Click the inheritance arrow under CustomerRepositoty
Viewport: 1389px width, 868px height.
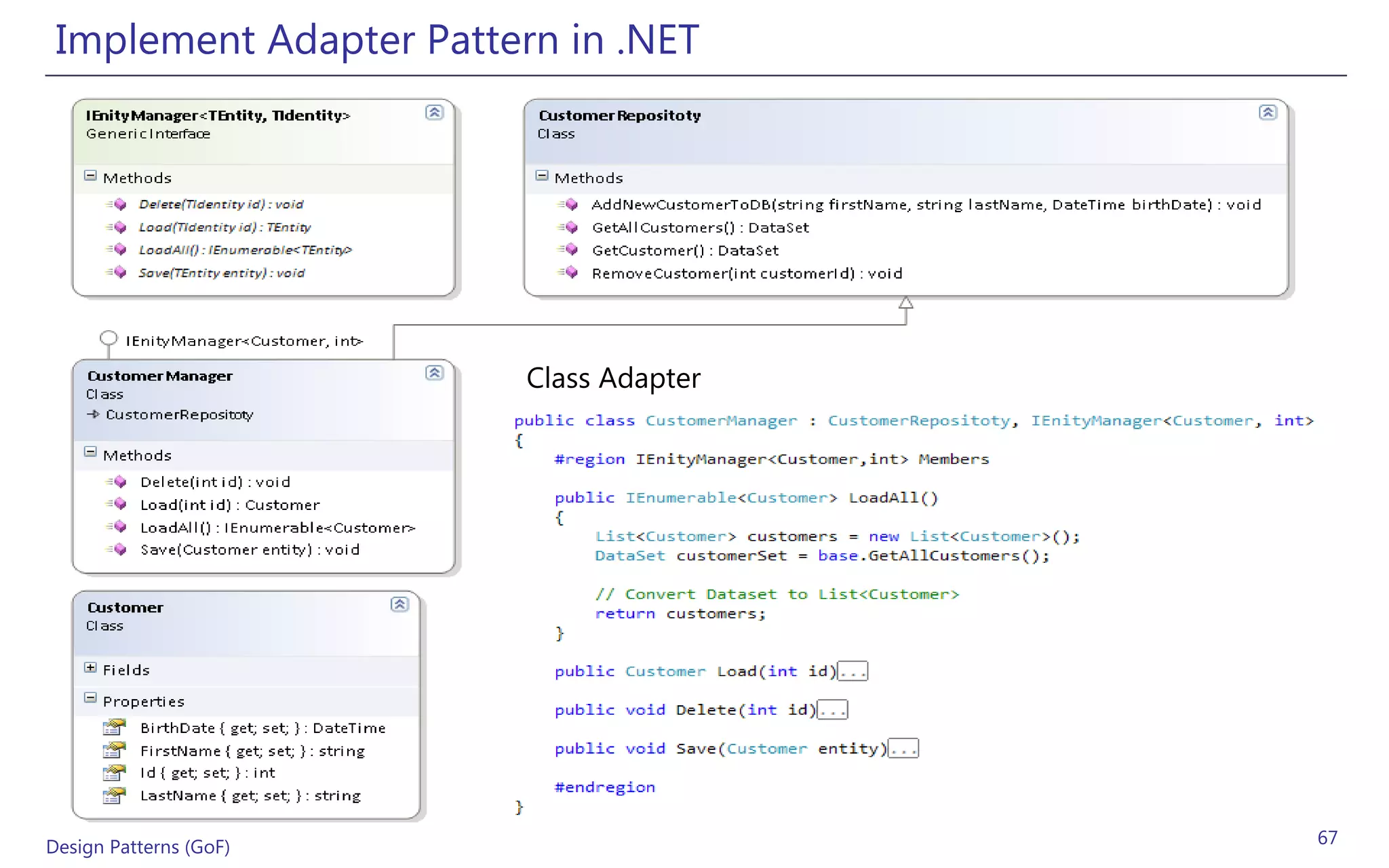(905, 303)
